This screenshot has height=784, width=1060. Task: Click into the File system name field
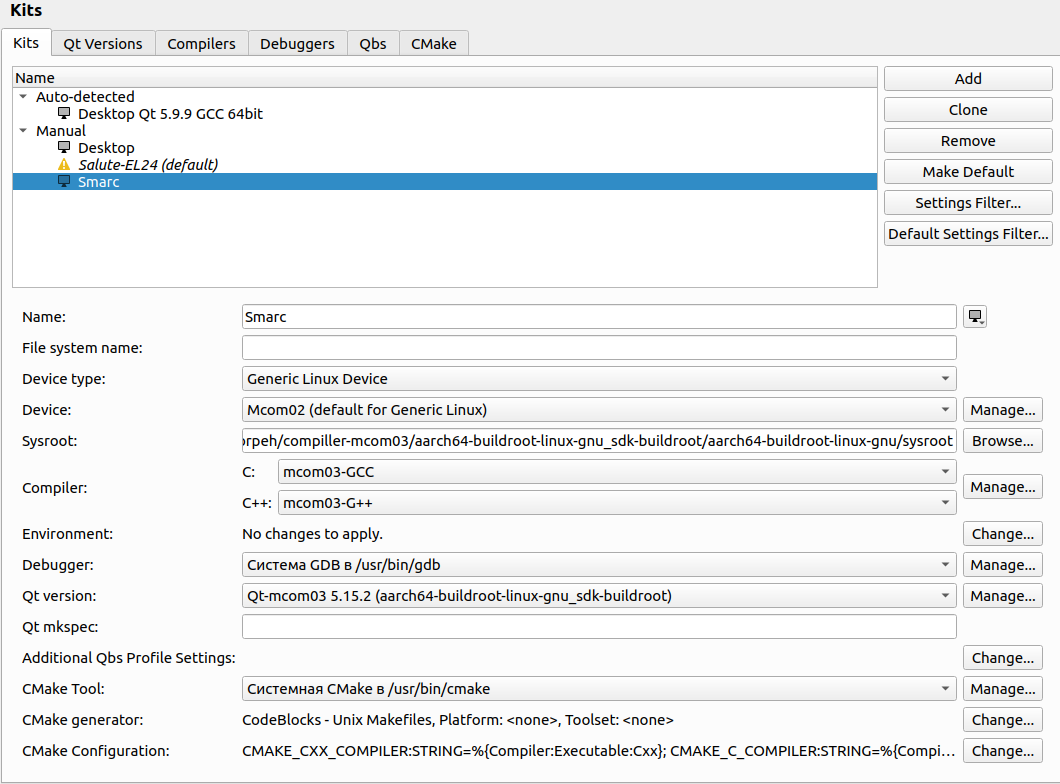(x=598, y=348)
